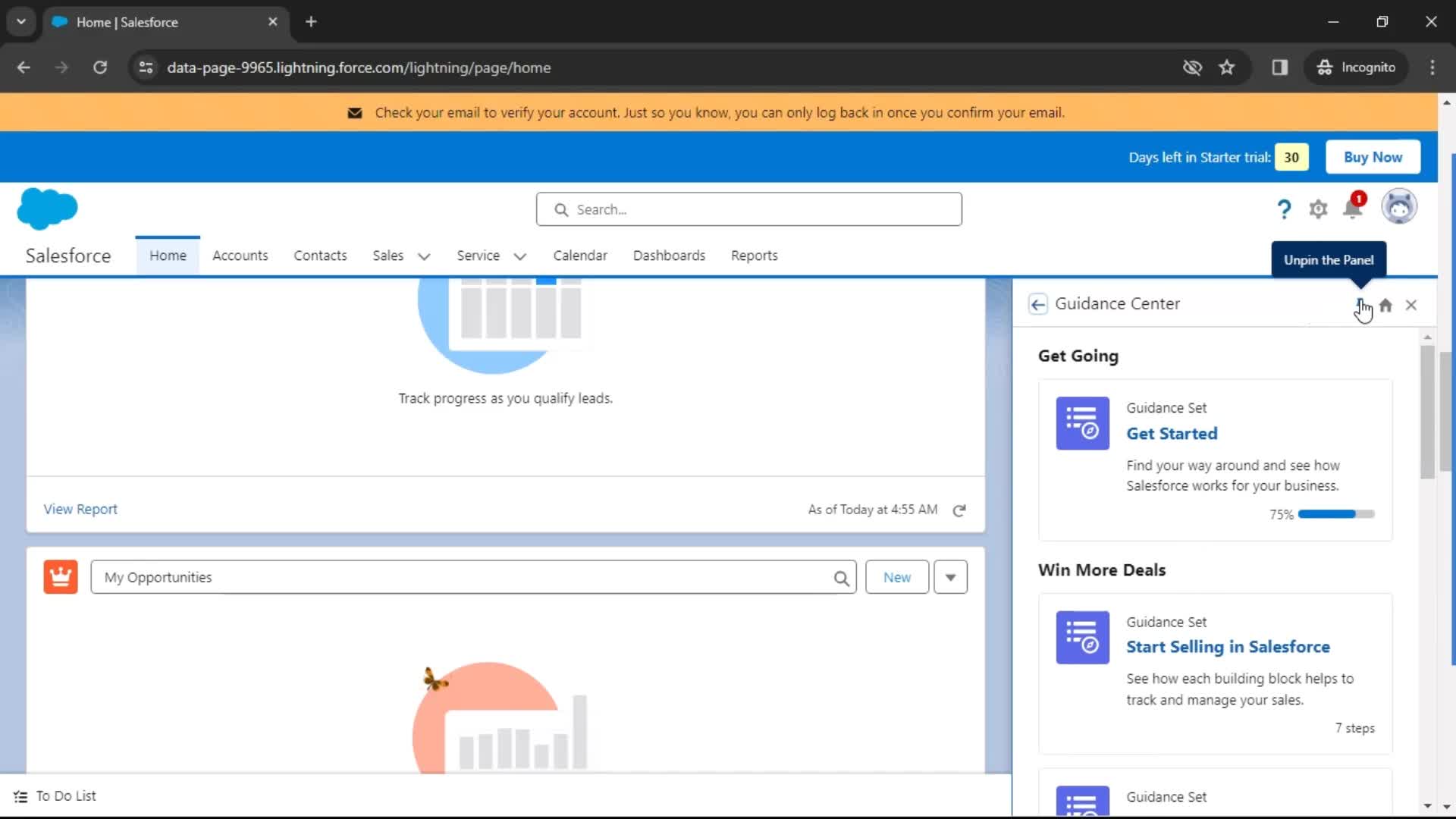This screenshot has width=1456, height=819.
Task: Click the browser address bar URL
Action: 359,67
